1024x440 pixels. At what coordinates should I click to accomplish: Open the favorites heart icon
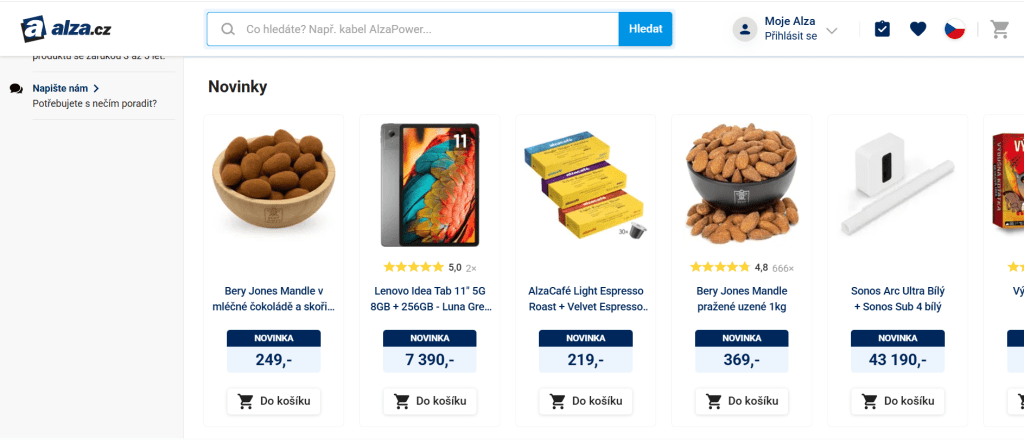click(x=918, y=29)
